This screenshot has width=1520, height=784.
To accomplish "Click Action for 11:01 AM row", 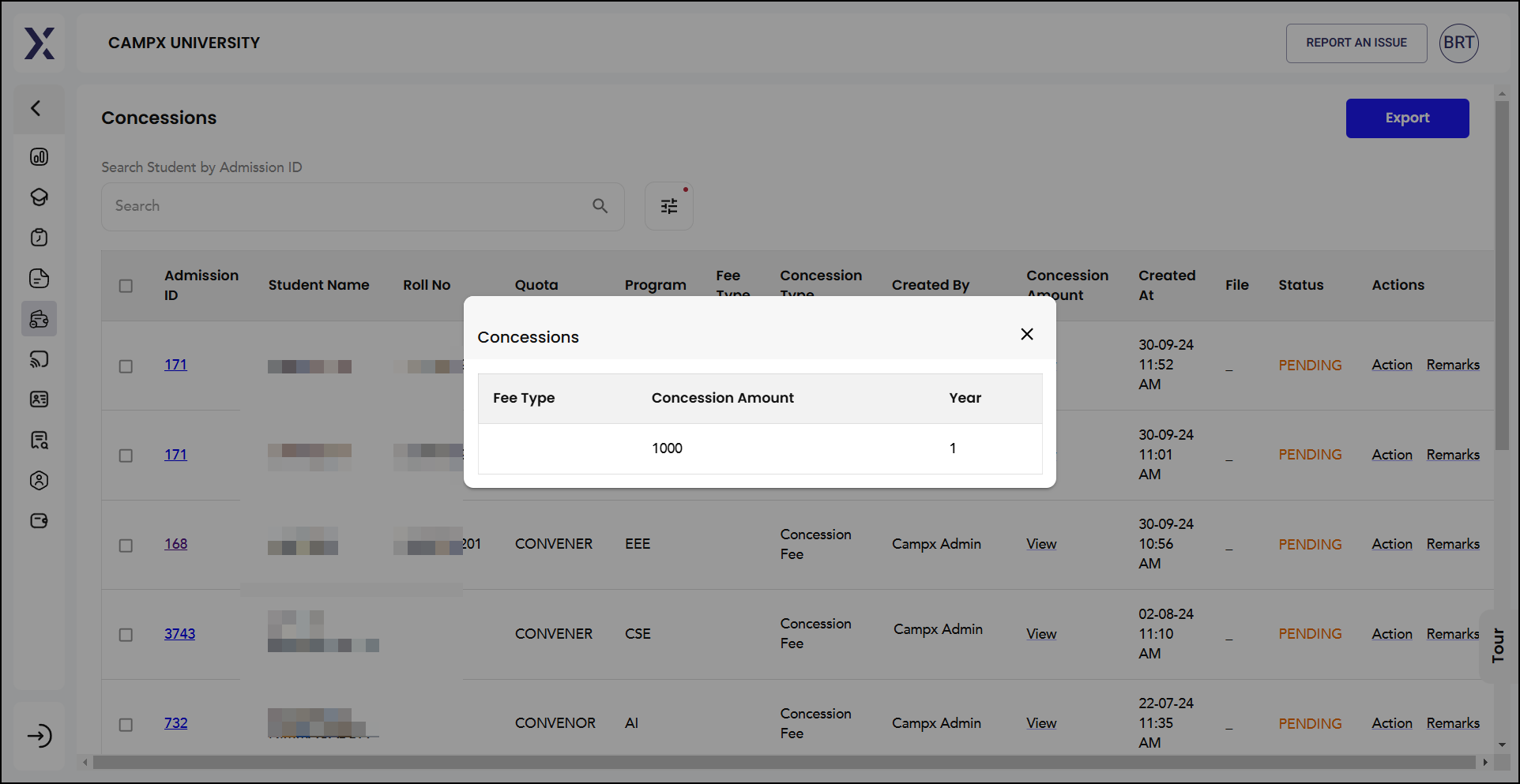I will (x=1391, y=455).
